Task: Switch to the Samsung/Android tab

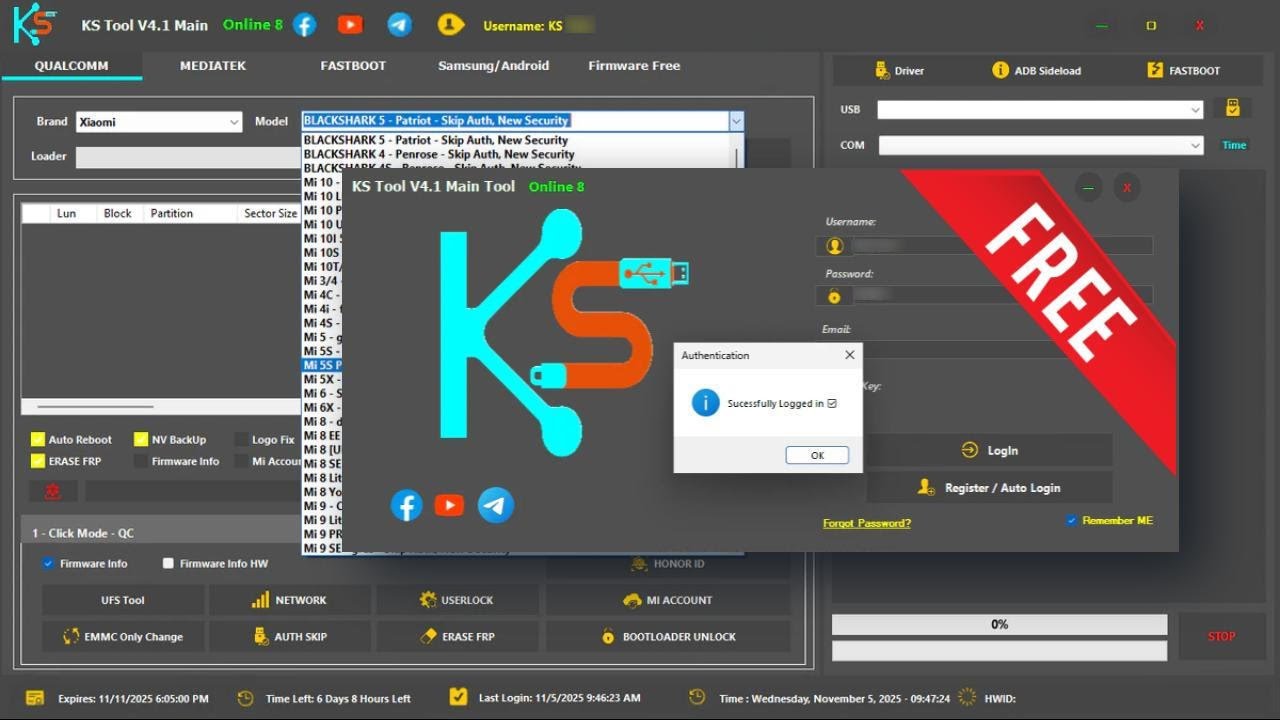Action: click(x=493, y=66)
